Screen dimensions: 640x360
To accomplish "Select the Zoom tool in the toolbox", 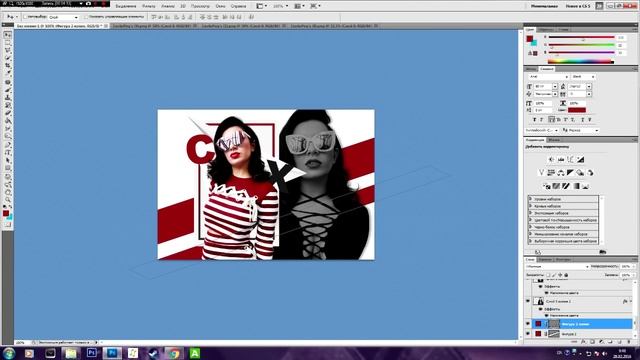I will pos(7,200).
